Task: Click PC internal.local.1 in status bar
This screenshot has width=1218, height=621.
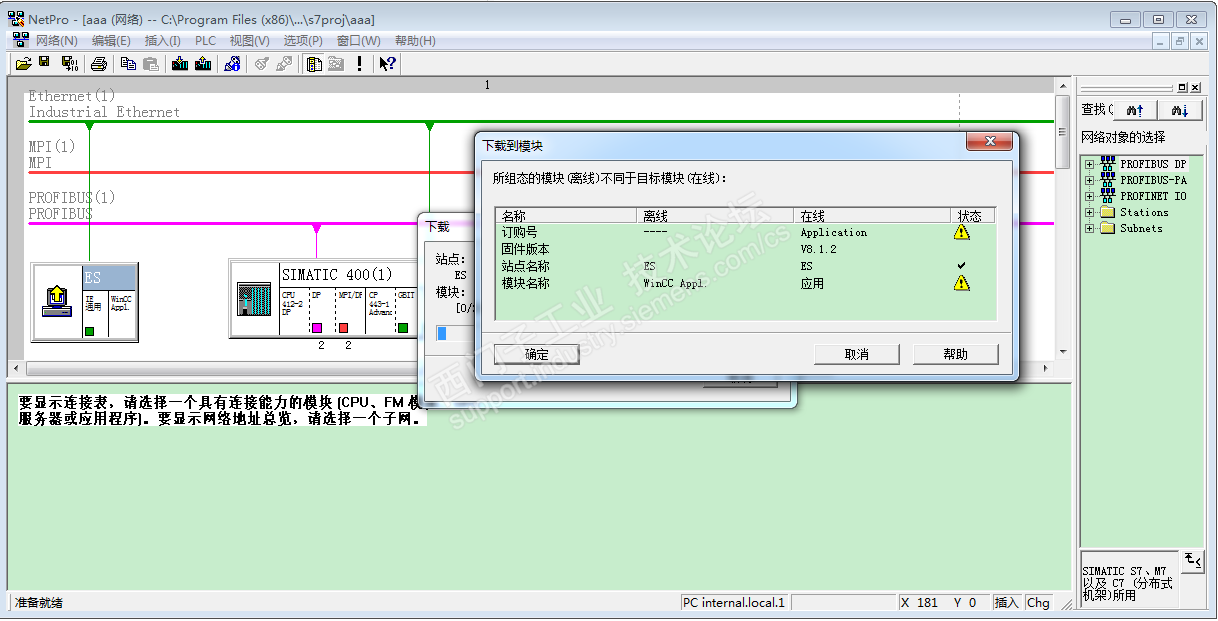Action: [x=735, y=603]
